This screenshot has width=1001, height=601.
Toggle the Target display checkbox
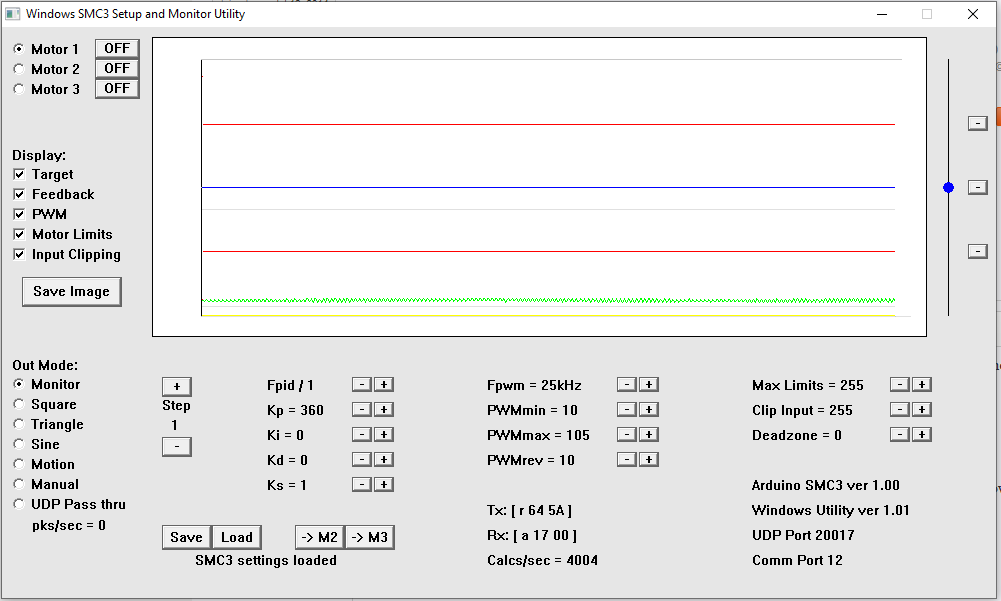tap(18, 174)
